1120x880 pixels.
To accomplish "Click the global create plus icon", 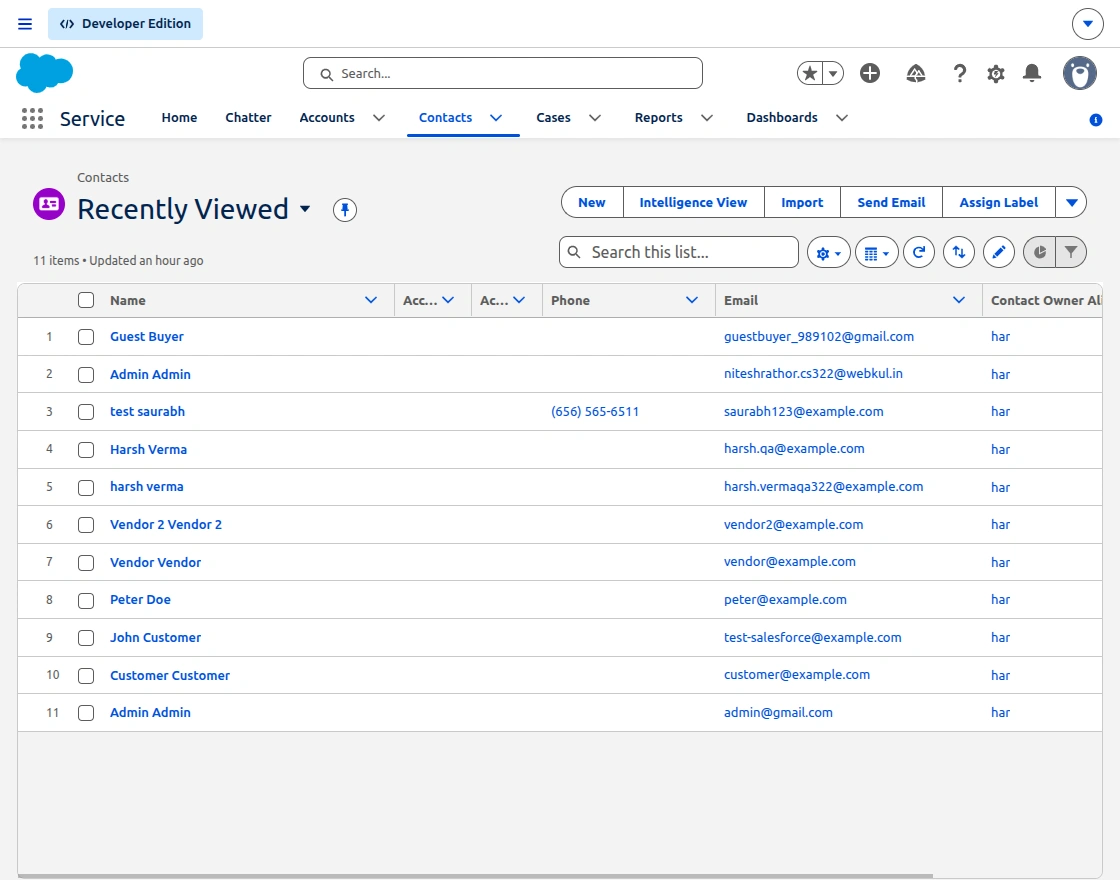I will pyautogui.click(x=870, y=73).
